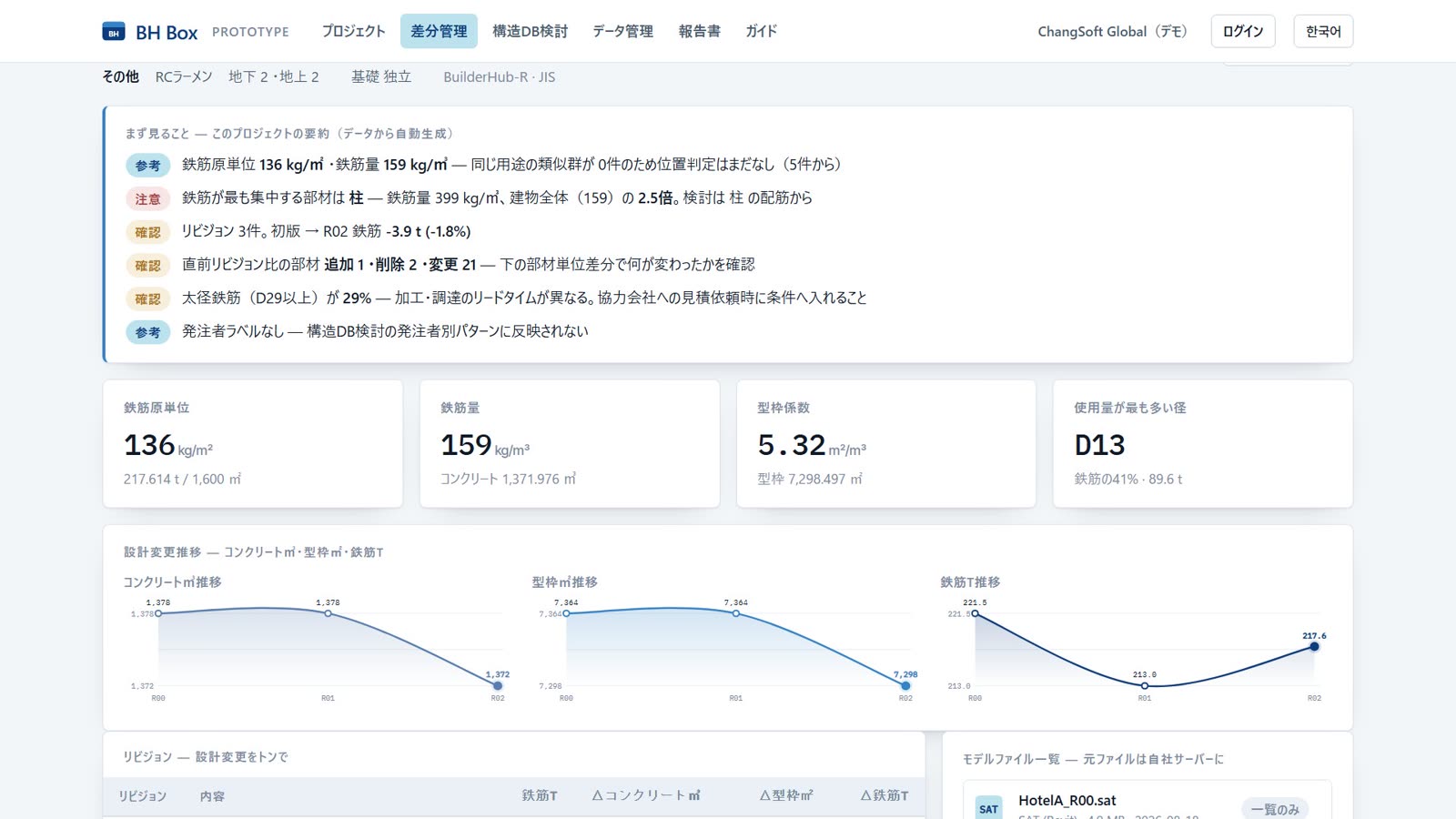Click the R01 point on コンクリート㎥推移 chart

(x=328, y=613)
